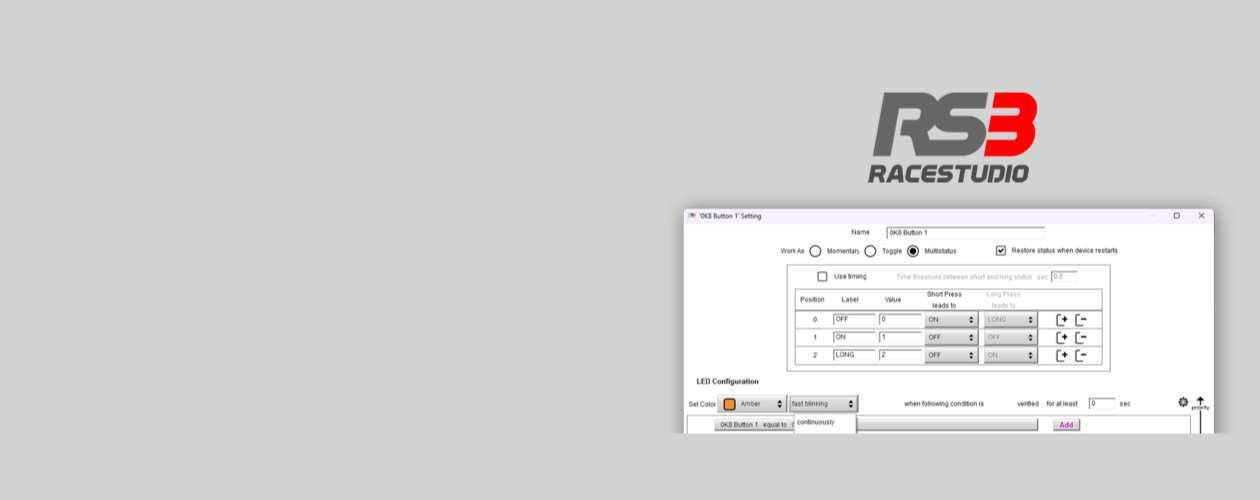Click the value field containing 0
This screenshot has width=1260, height=500.
pos(900,319)
